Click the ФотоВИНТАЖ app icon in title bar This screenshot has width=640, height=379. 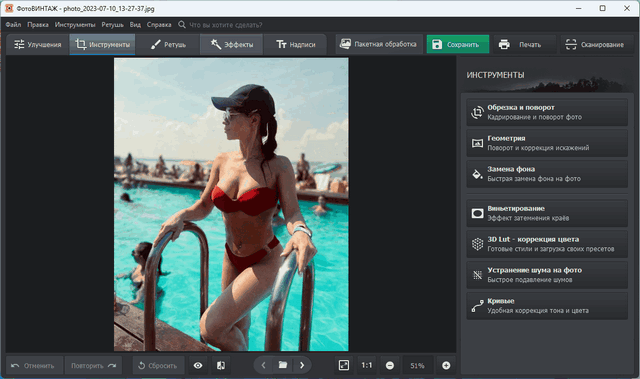pos(9,8)
